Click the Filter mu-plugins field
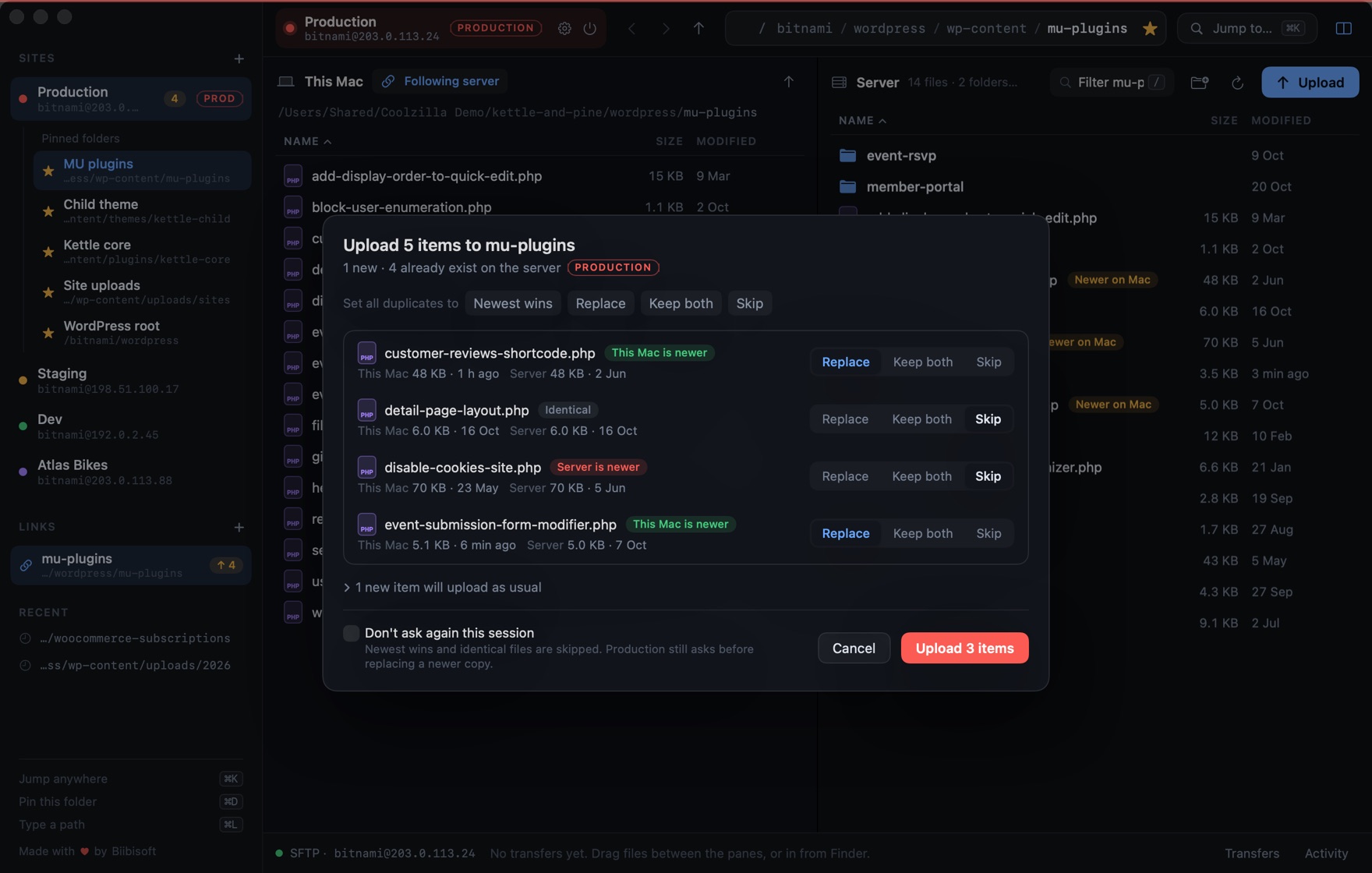The image size is (1372, 873). (x=1112, y=82)
